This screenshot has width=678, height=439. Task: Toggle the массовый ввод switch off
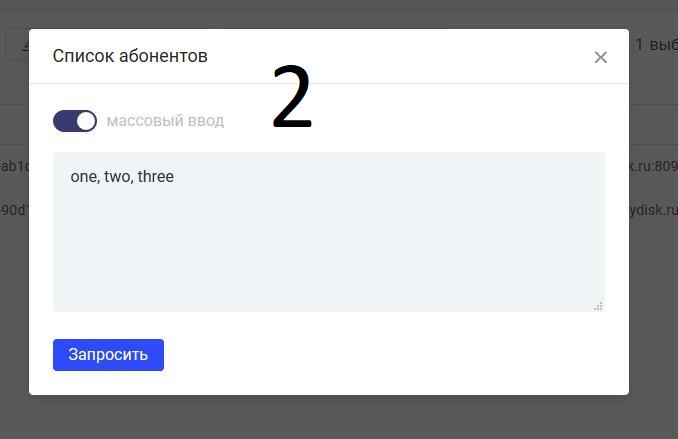(x=75, y=121)
